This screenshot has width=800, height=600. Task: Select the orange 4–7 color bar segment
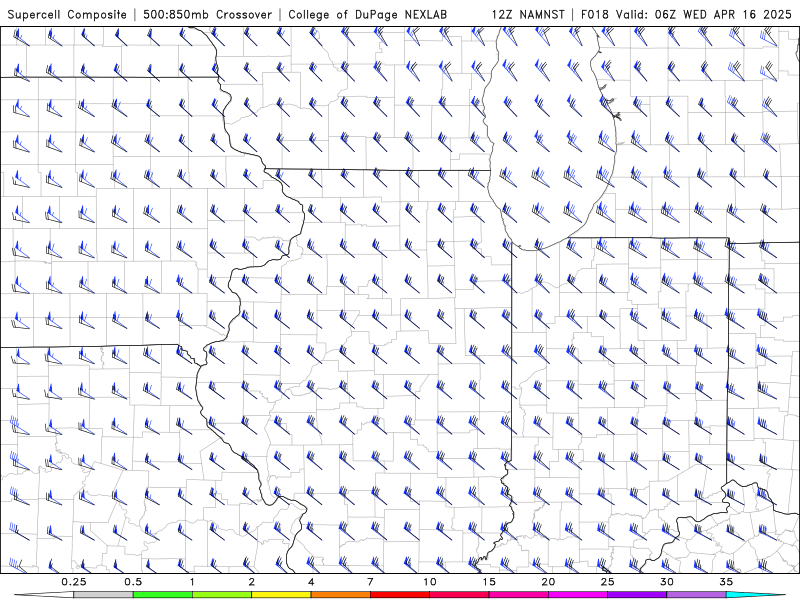click(x=340, y=595)
